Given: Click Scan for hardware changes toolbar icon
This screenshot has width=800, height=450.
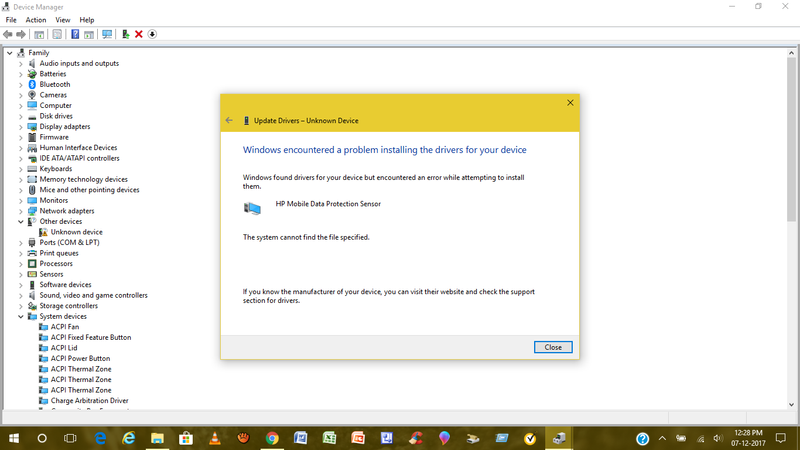Looking at the screenshot, I should pos(107,34).
